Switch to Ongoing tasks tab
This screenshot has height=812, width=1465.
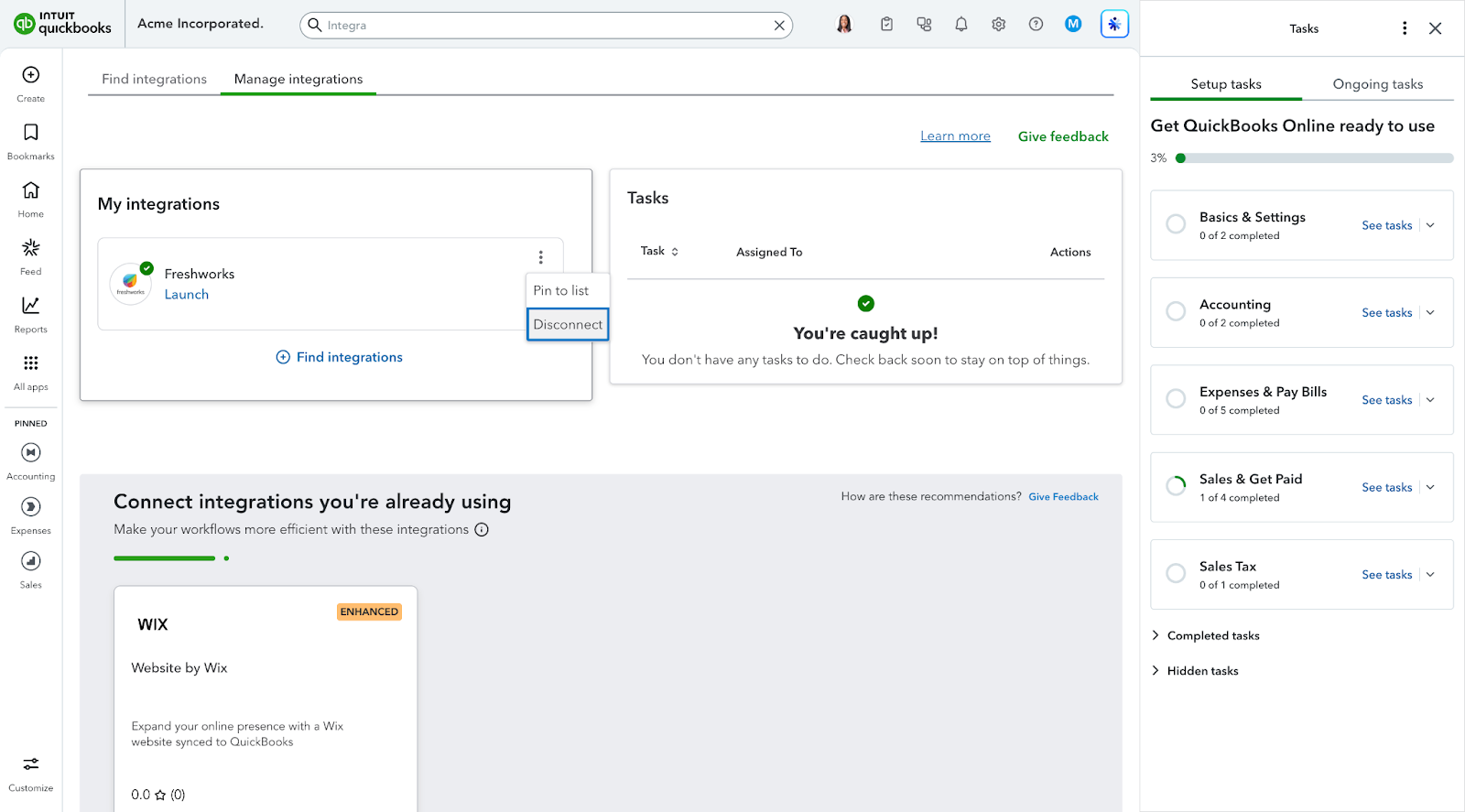tap(1378, 84)
